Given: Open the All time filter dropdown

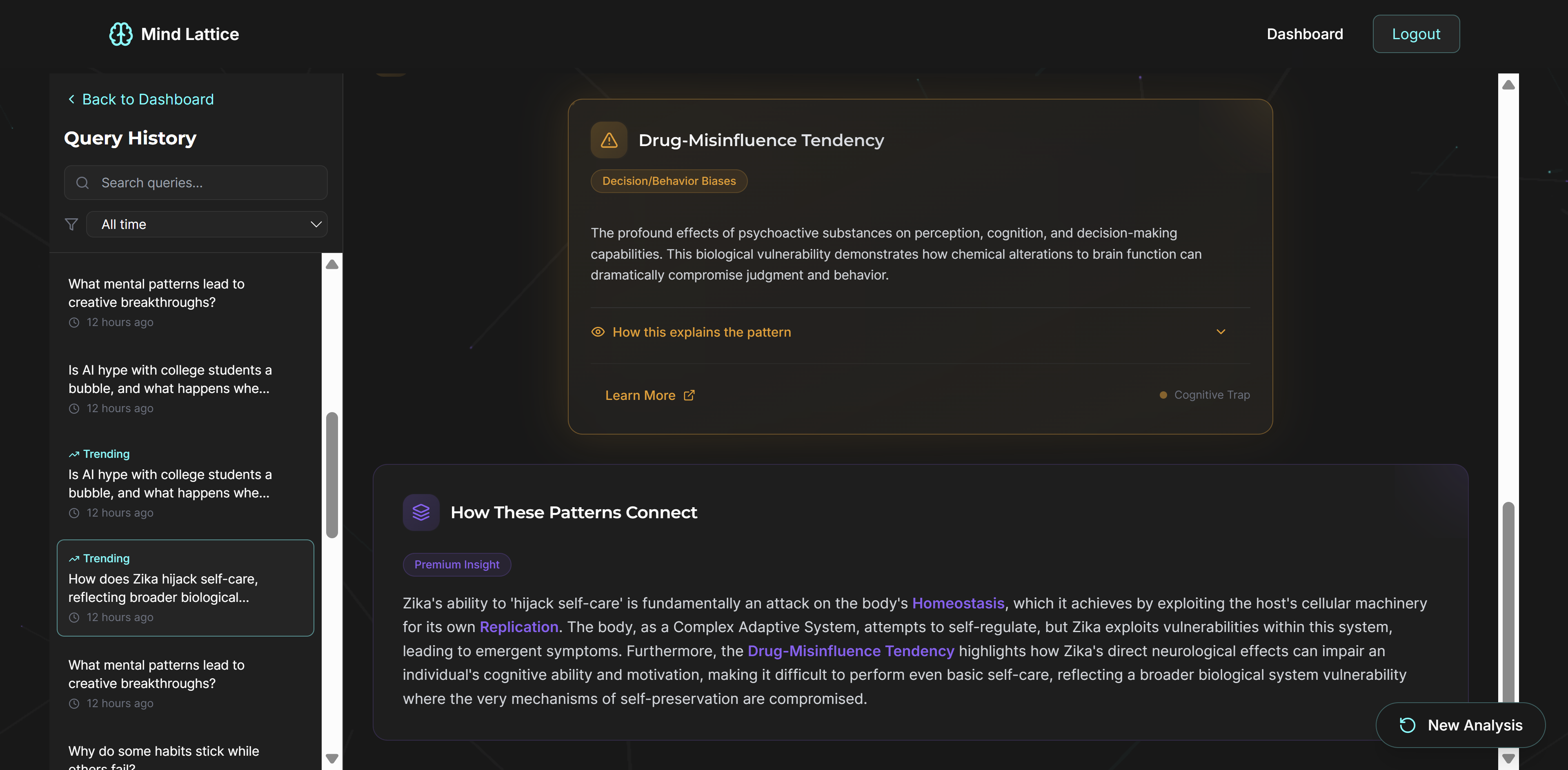Looking at the screenshot, I should pyautogui.click(x=207, y=224).
